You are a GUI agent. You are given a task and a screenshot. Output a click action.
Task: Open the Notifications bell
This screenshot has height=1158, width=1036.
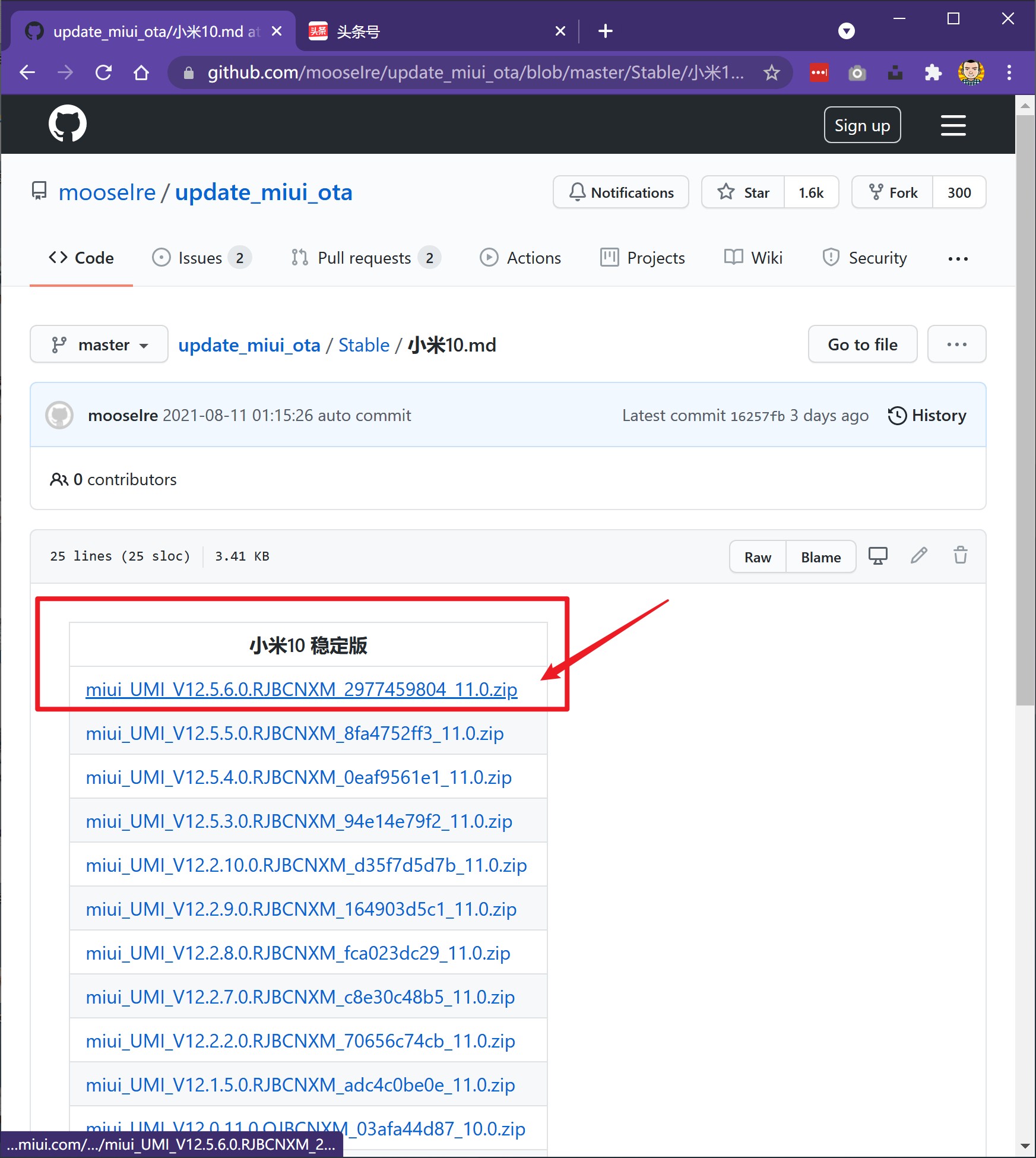click(620, 192)
